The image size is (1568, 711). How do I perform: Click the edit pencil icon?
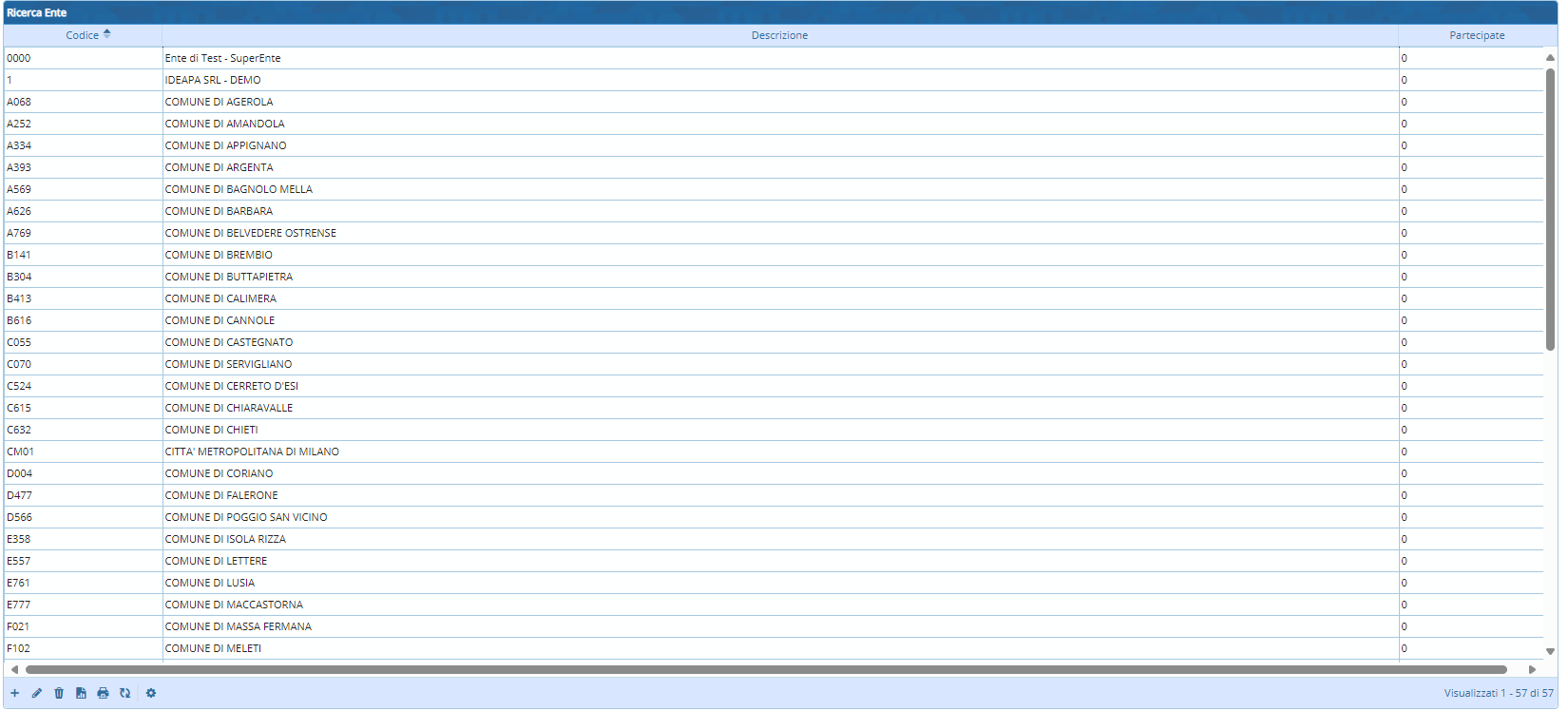click(37, 693)
